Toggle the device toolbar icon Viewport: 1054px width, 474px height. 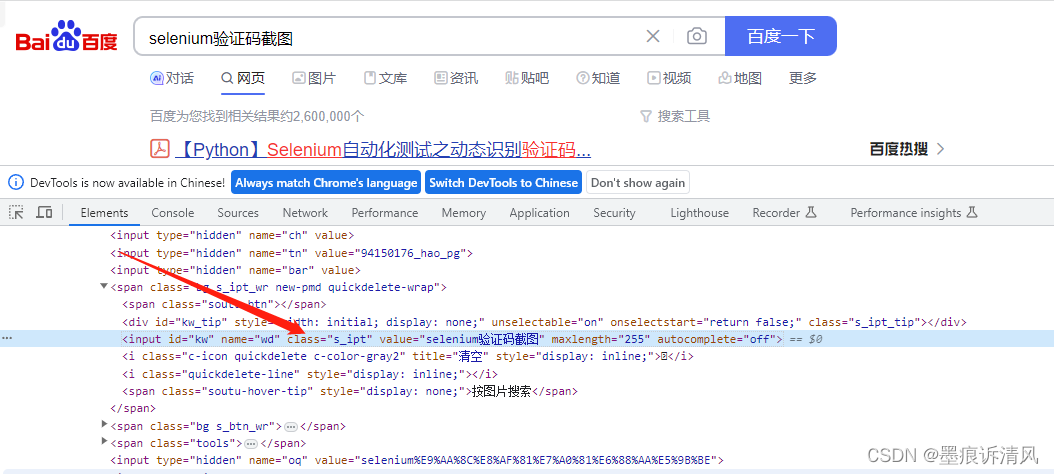point(44,212)
